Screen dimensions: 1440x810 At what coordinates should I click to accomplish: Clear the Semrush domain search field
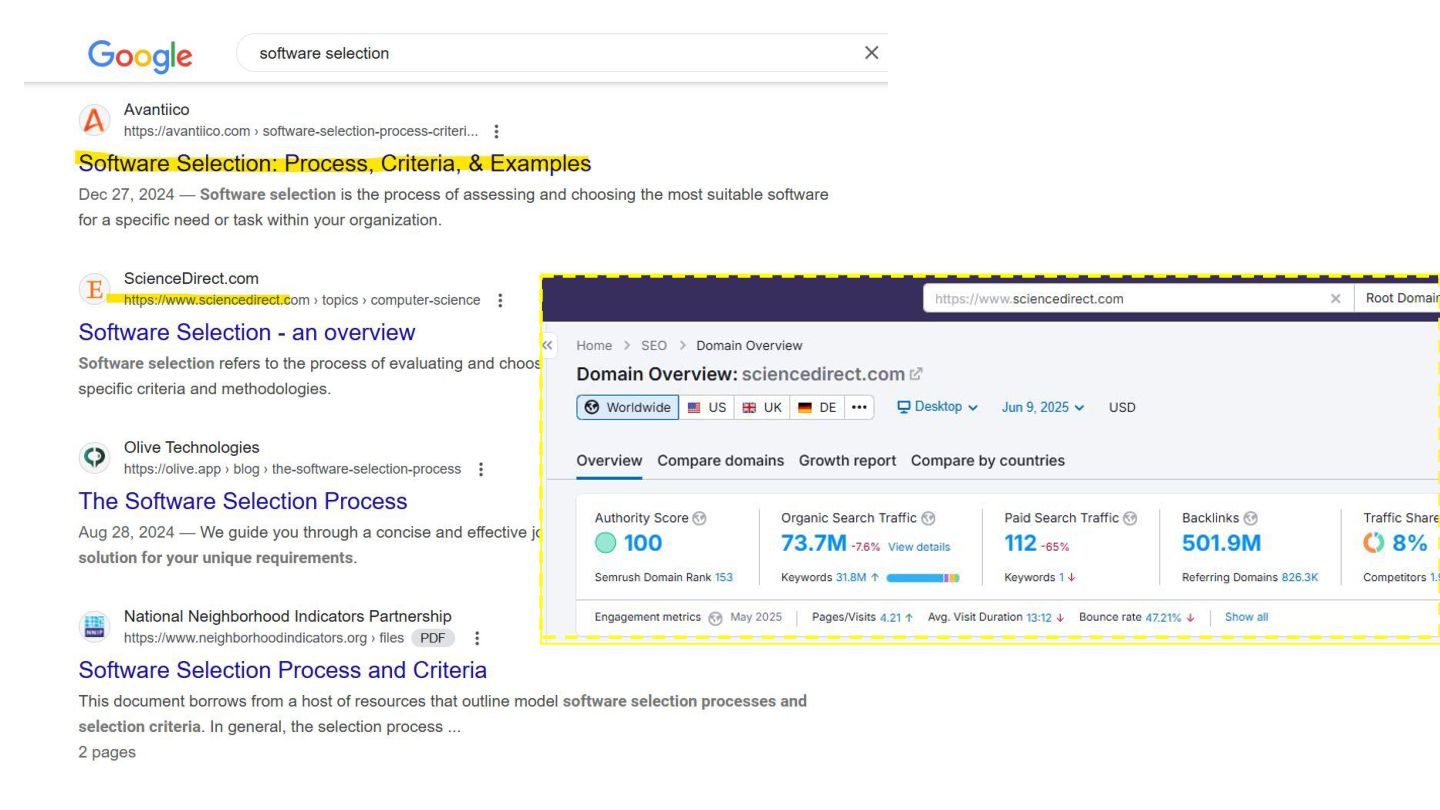(x=1336, y=299)
